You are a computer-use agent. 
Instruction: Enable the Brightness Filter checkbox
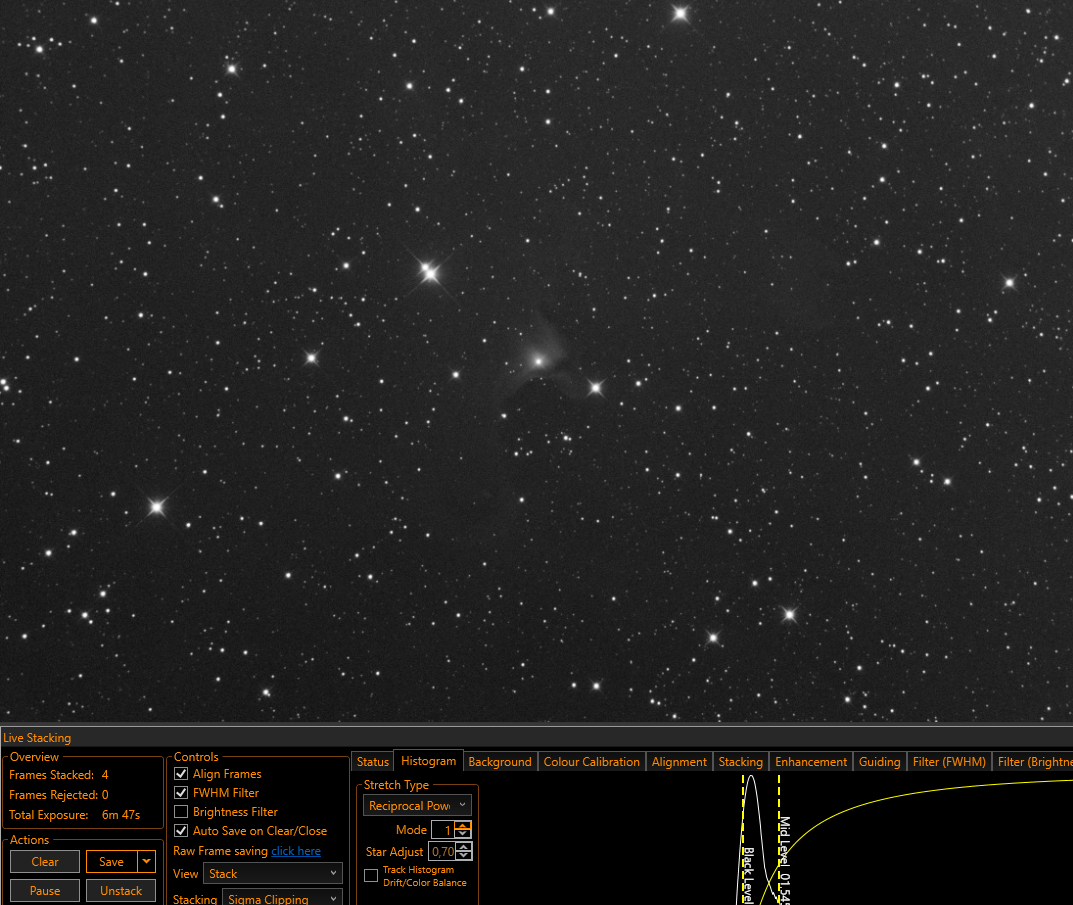tap(181, 812)
